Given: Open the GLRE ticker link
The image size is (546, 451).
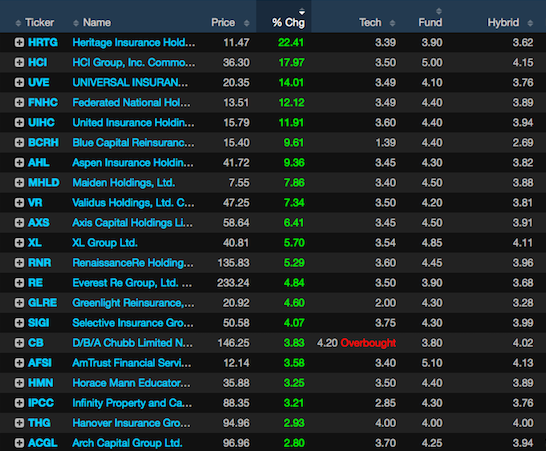Looking at the screenshot, I should pyautogui.click(x=42, y=303).
